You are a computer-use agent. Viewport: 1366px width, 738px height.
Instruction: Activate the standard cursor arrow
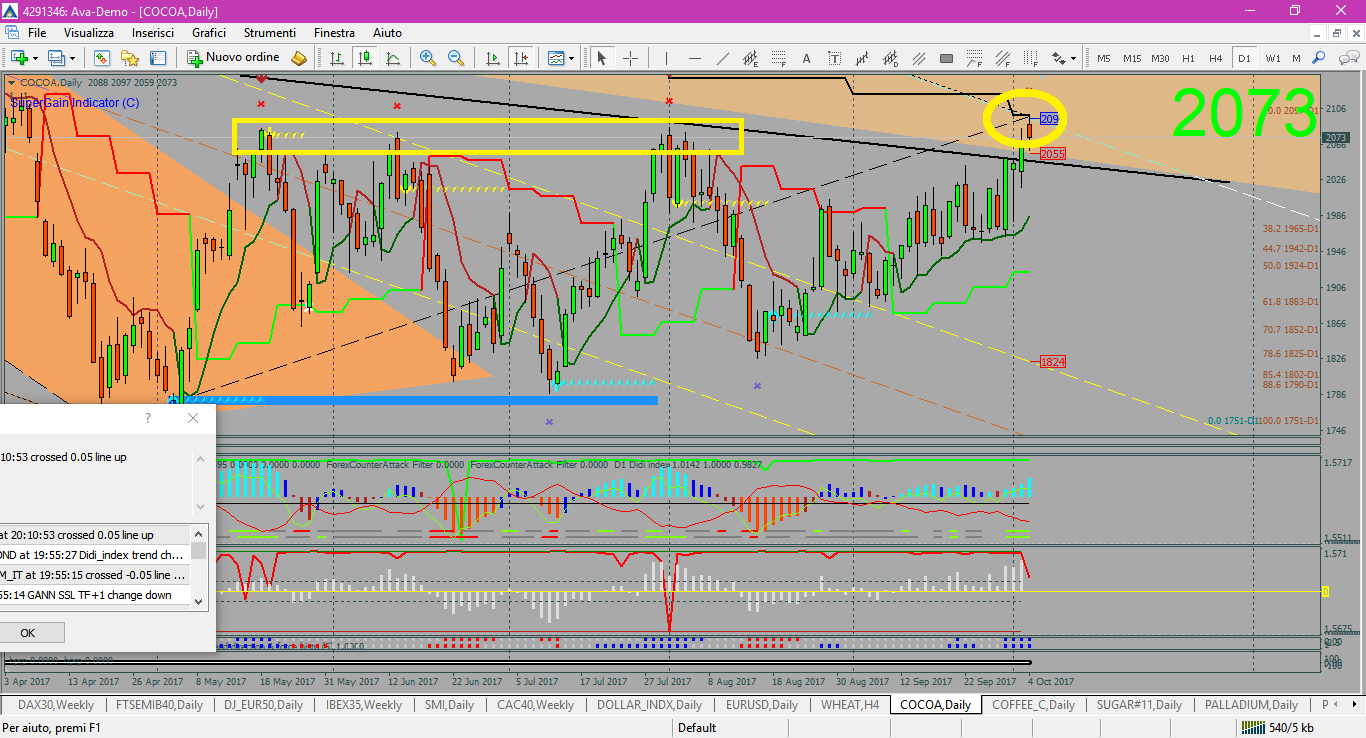tap(602, 58)
